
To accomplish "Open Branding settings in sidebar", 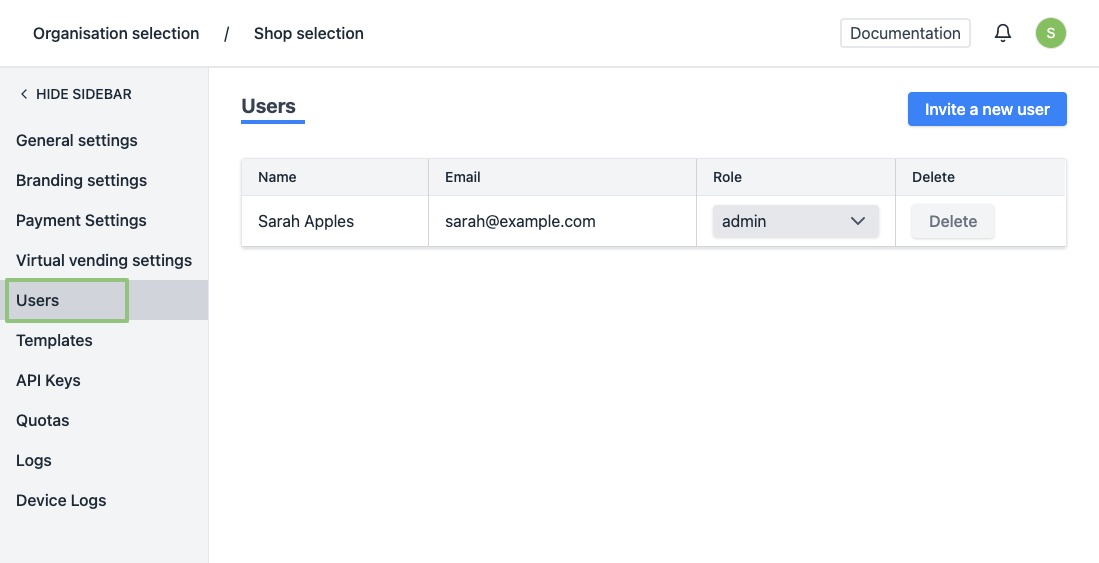I will [x=81, y=180].
